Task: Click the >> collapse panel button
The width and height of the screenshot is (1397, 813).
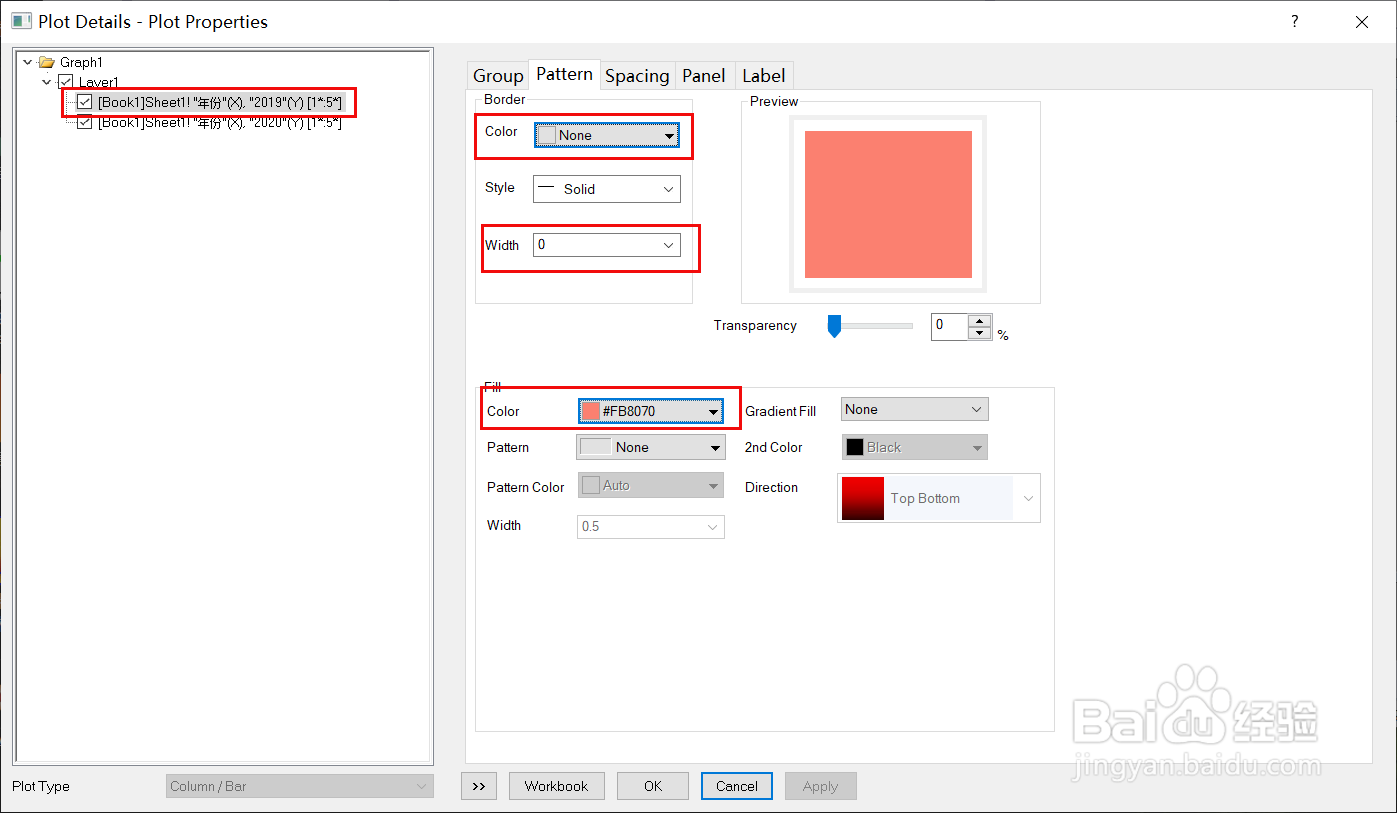Action: tap(479, 786)
